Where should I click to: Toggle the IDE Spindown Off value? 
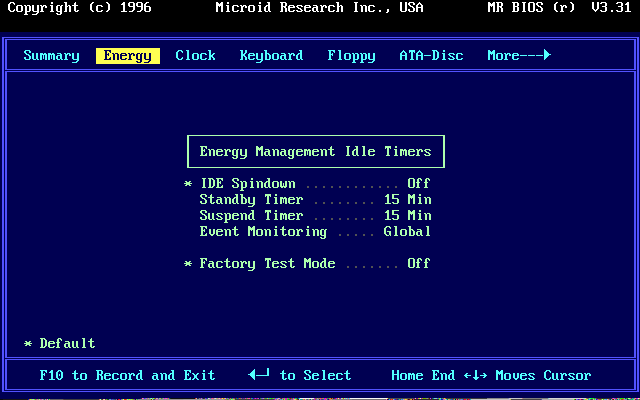point(419,184)
